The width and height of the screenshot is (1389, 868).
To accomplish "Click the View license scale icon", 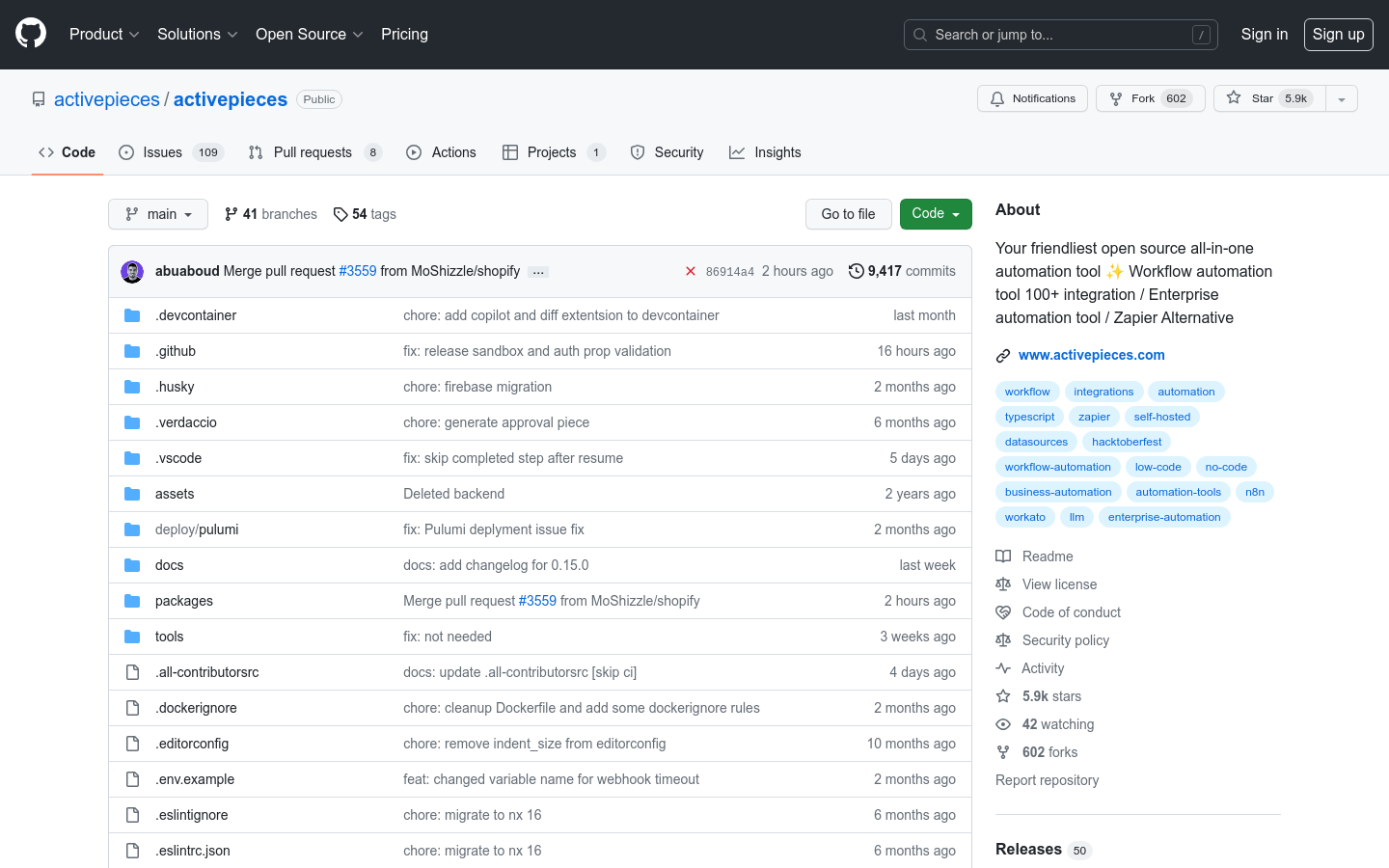I will coord(1003,584).
